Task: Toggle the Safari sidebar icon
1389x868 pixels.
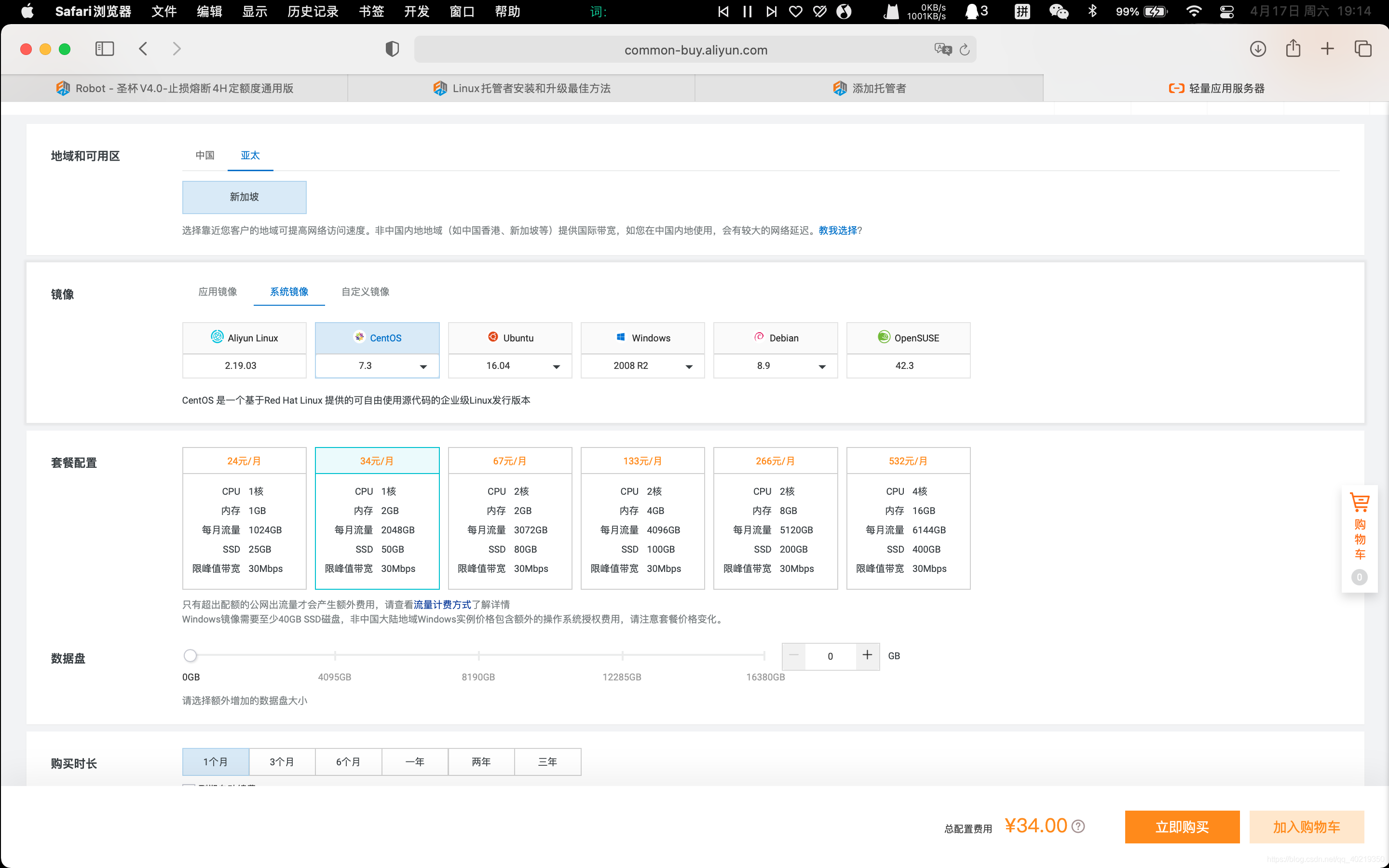Action: [x=105, y=49]
